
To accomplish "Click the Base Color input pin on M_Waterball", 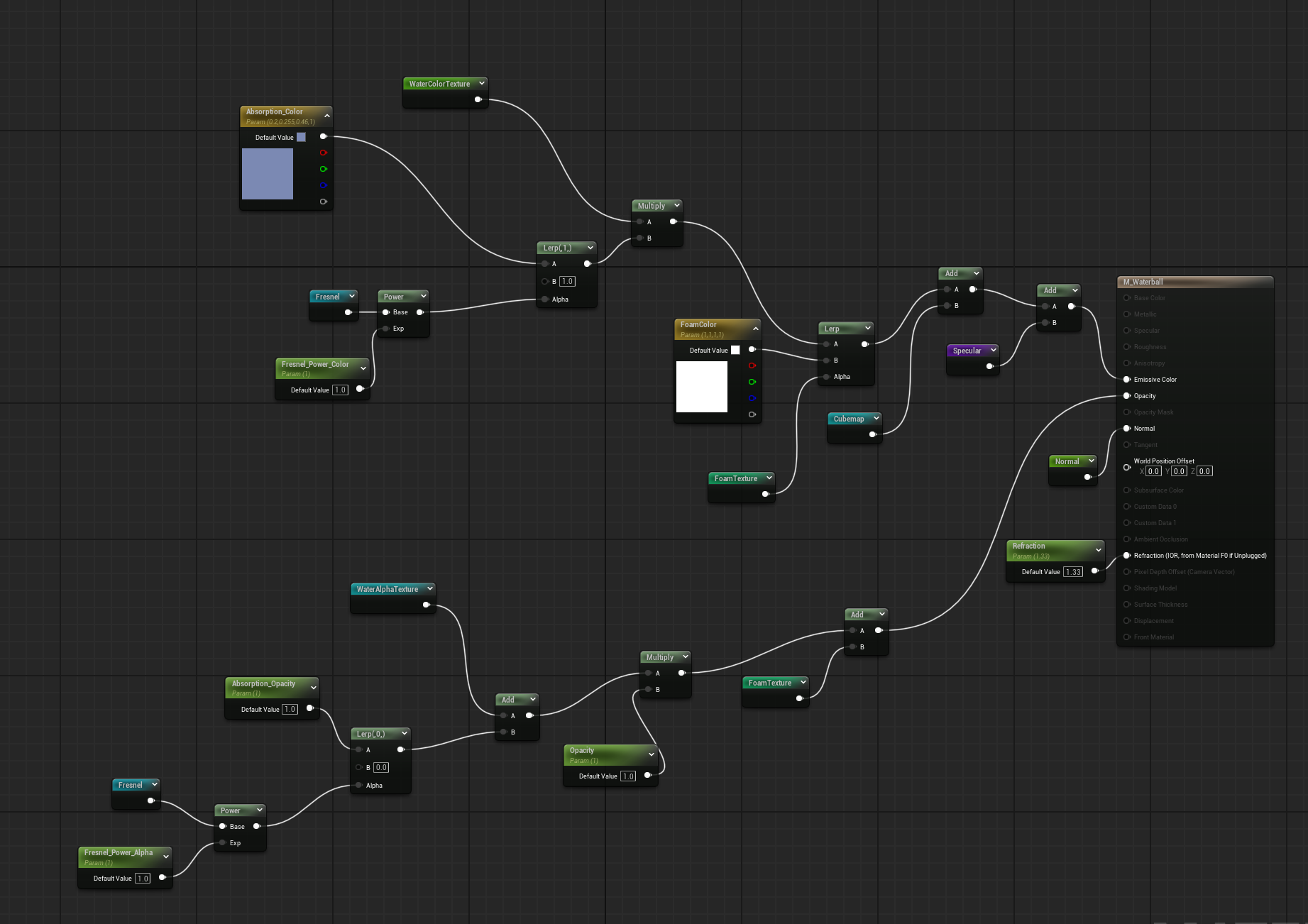I will click(1127, 298).
